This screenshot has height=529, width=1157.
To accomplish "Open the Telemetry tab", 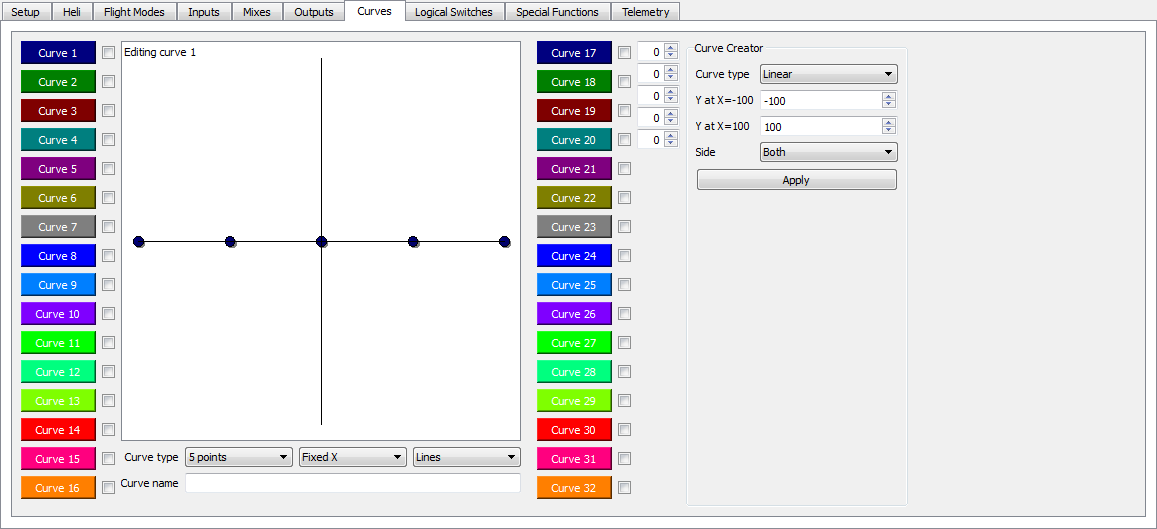I will coord(645,12).
